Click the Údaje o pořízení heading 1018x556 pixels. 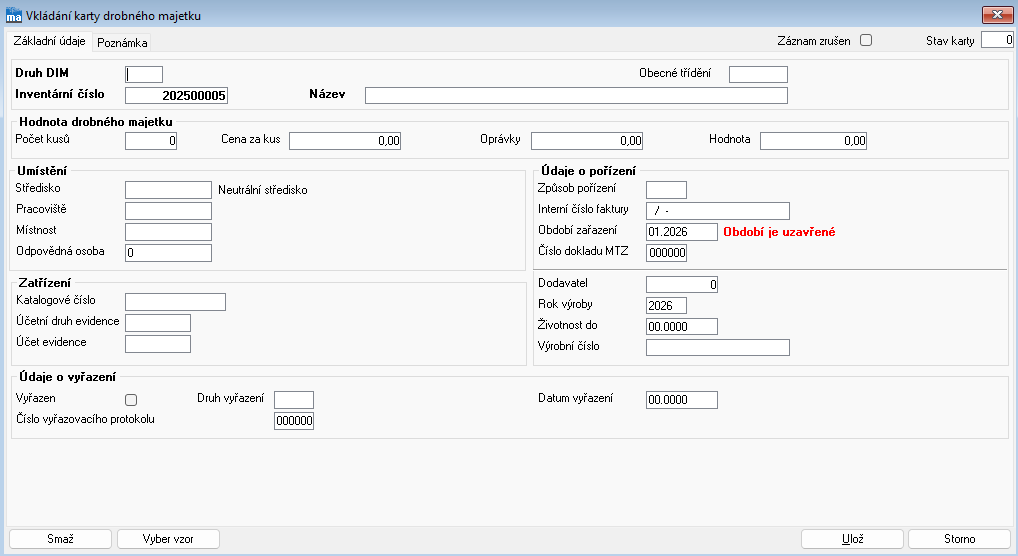click(588, 171)
